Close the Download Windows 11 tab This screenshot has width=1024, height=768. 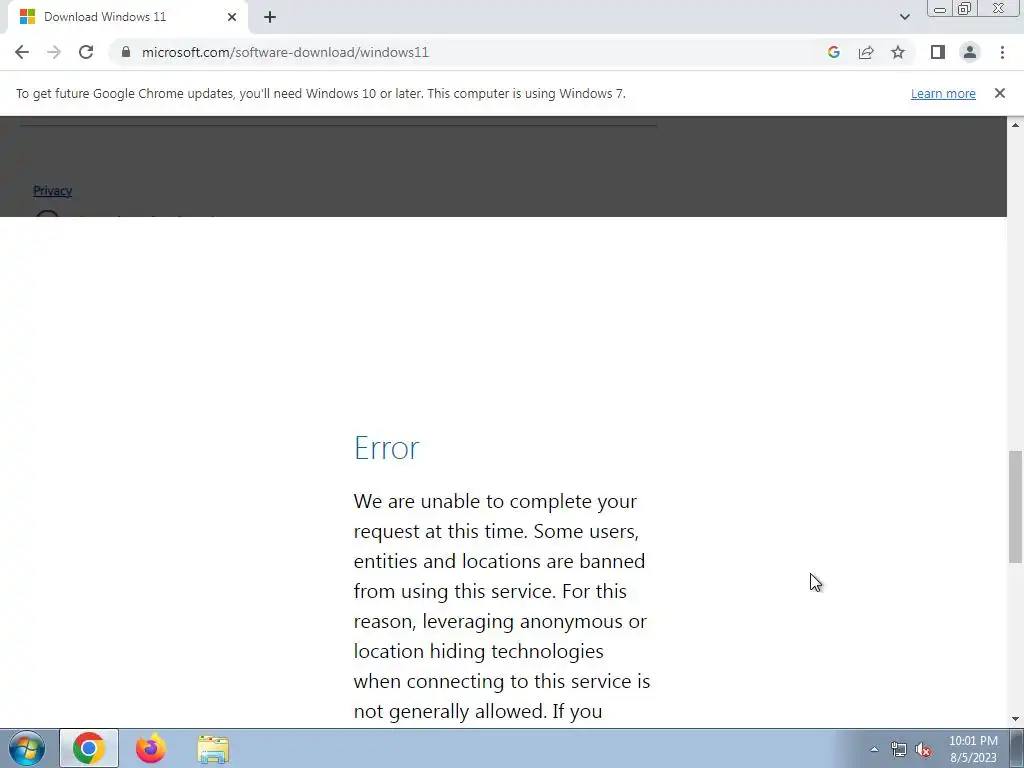click(232, 17)
